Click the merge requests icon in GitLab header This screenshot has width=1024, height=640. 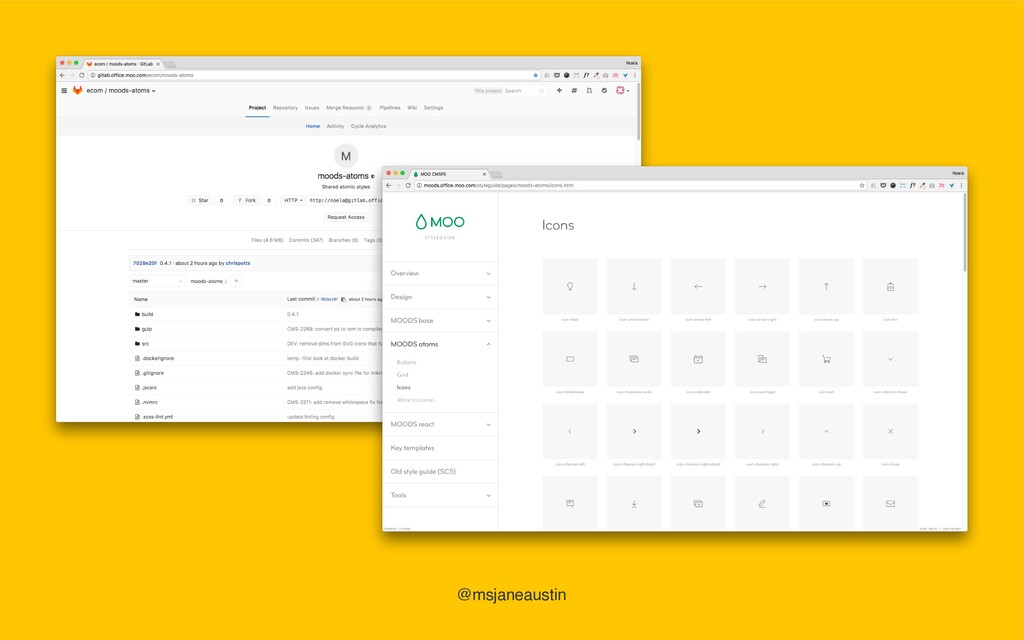coord(589,91)
